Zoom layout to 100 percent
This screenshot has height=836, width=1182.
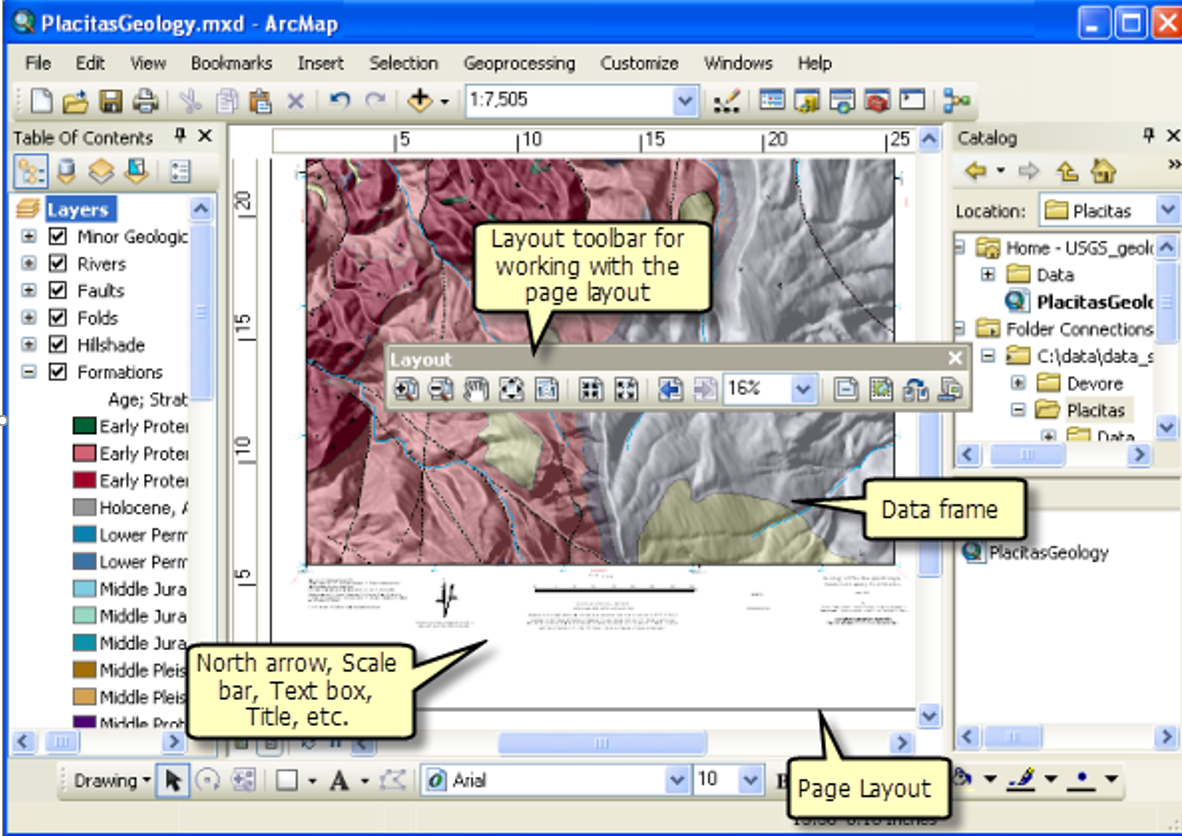click(547, 390)
